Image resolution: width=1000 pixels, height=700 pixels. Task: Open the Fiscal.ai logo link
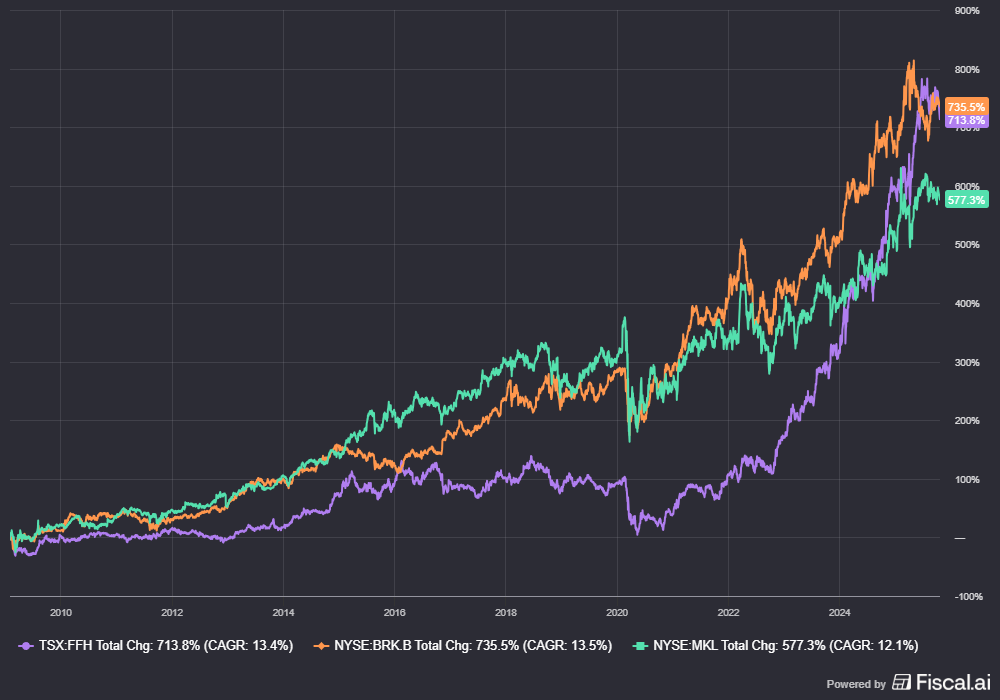coord(941,683)
